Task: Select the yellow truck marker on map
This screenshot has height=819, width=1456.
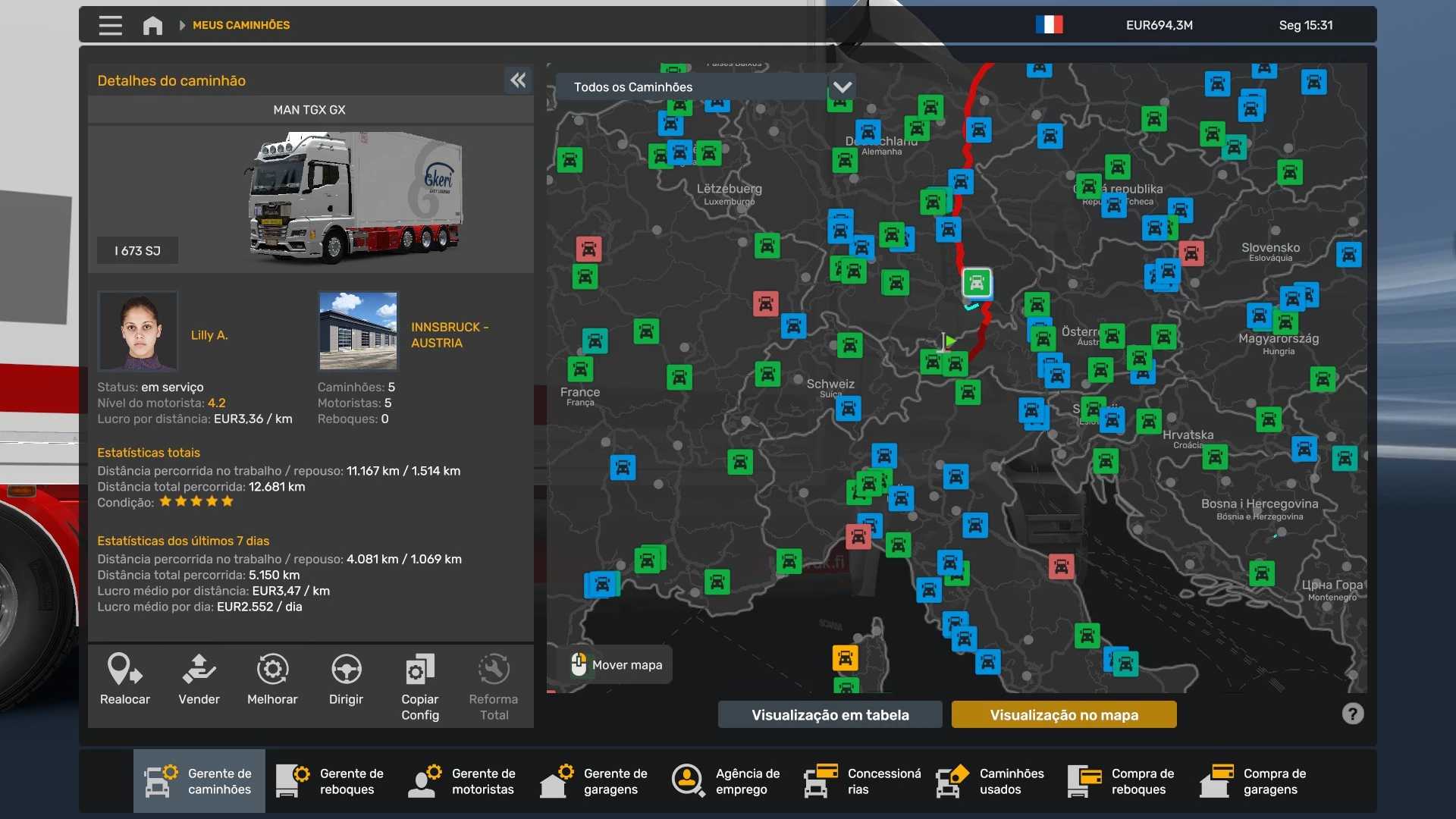Action: coord(845,657)
